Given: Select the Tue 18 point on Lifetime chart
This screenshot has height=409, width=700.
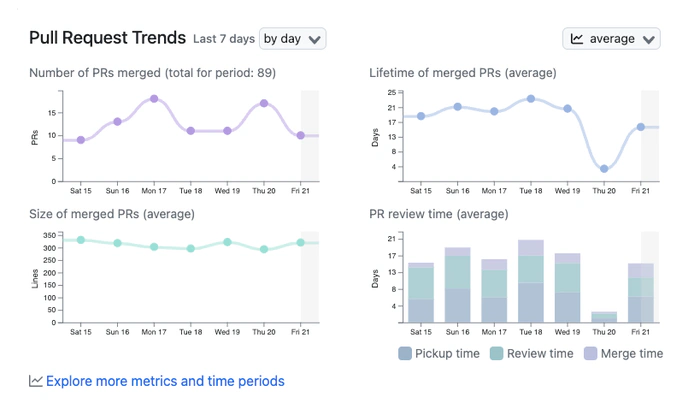Looking at the screenshot, I should click(x=531, y=99).
